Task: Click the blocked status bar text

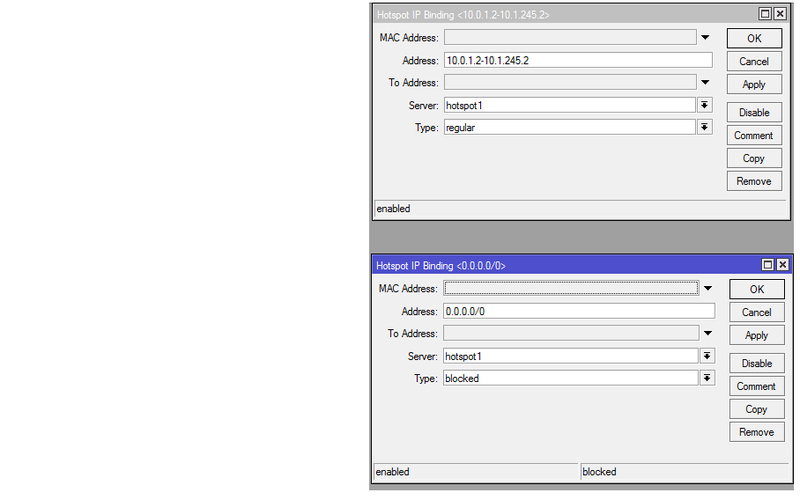Action: [599, 472]
